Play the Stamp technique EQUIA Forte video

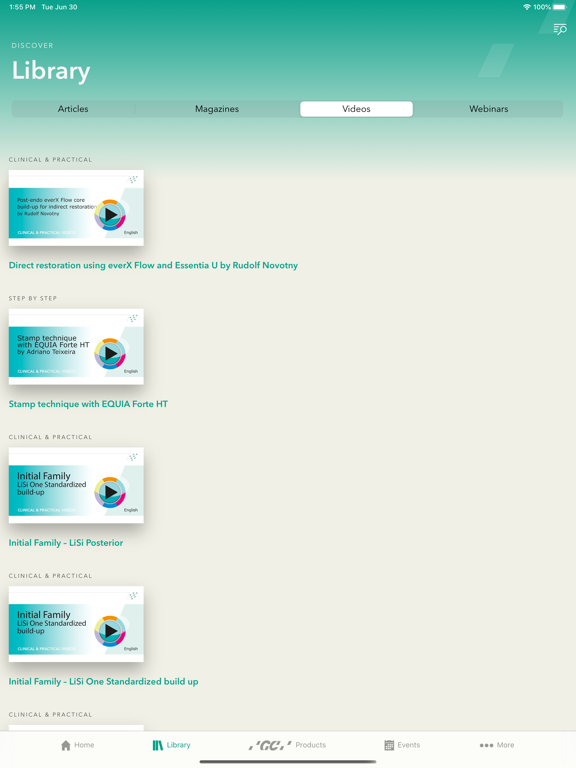click(111, 353)
